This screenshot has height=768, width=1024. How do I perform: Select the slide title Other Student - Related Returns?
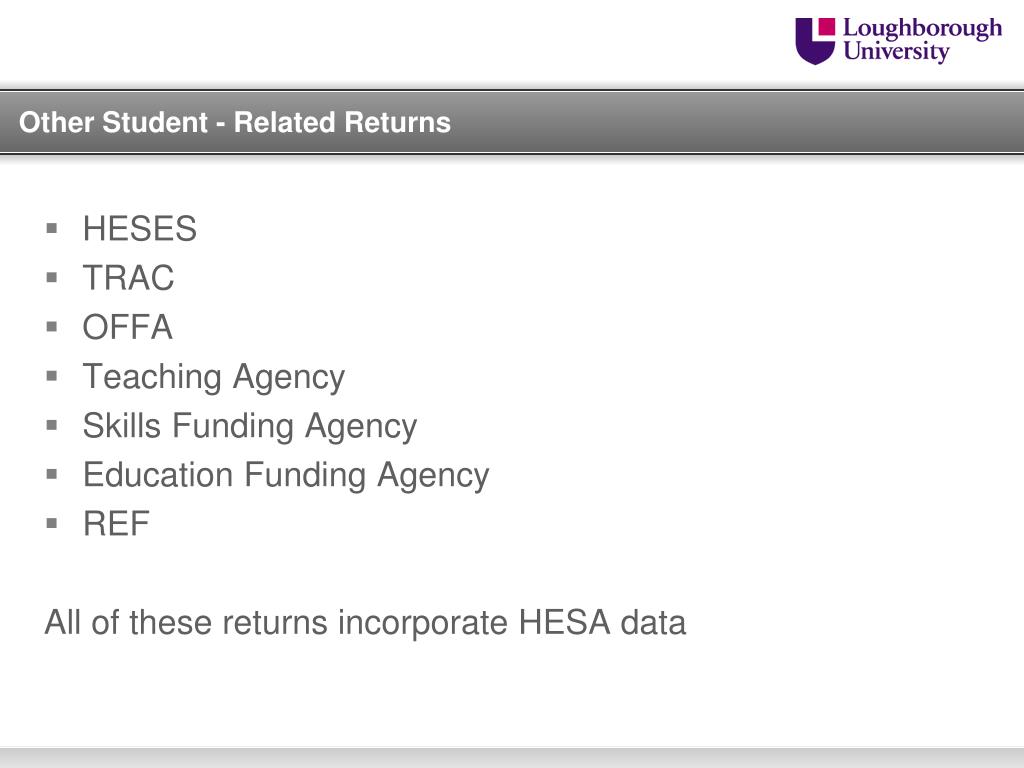click(x=235, y=122)
